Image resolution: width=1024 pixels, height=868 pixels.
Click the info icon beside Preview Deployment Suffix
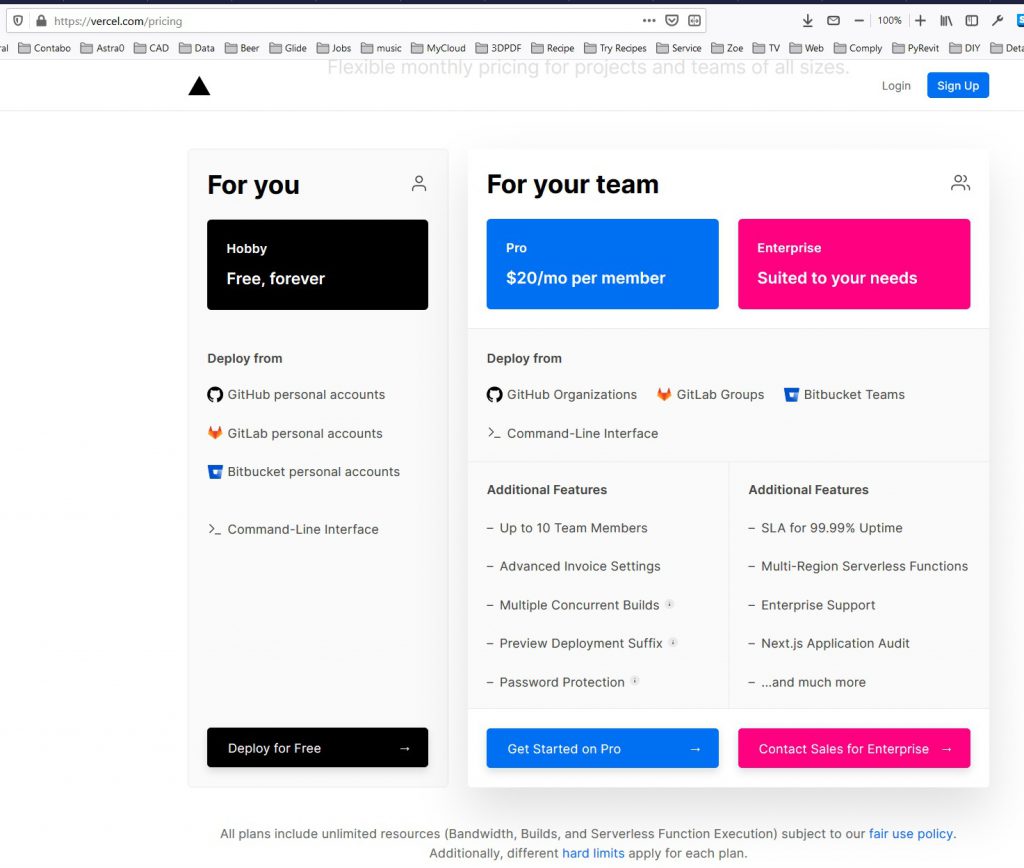click(673, 642)
